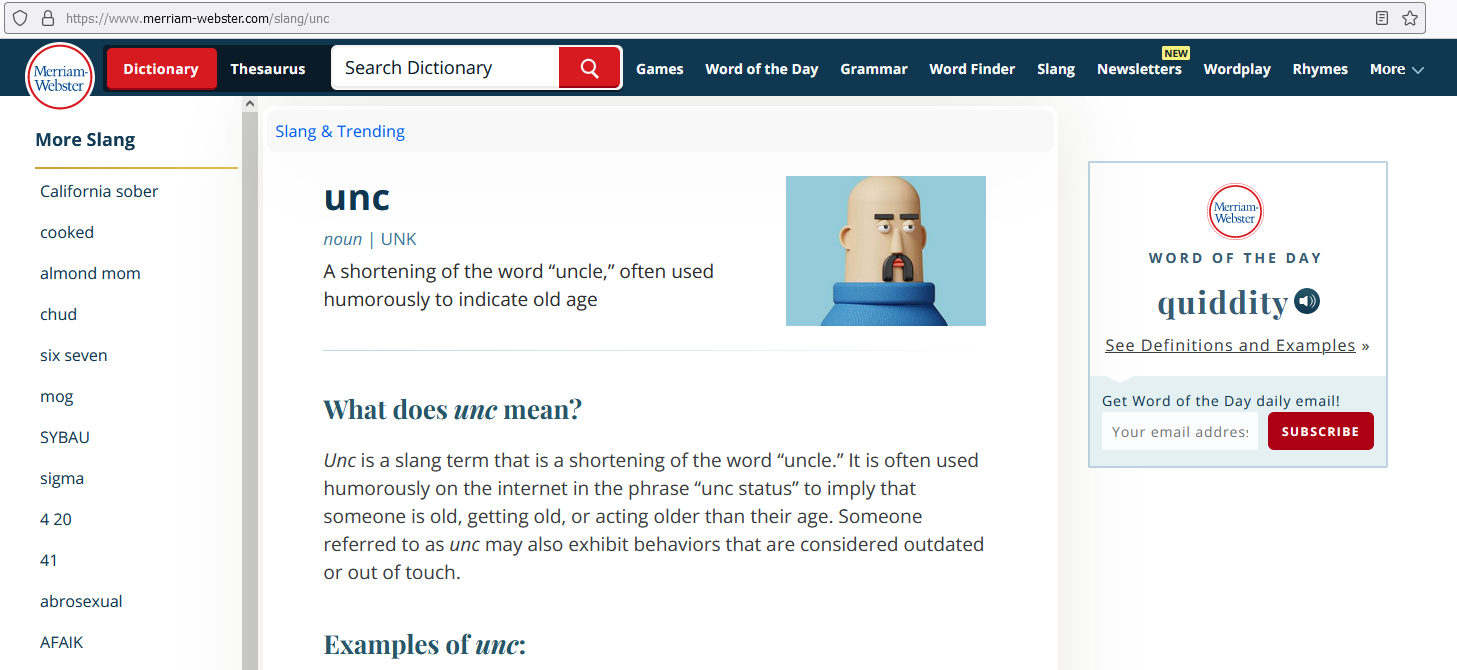This screenshot has height=670, width=1457.
Task: Click the quiddity word link
Action: pyautogui.click(x=1222, y=301)
